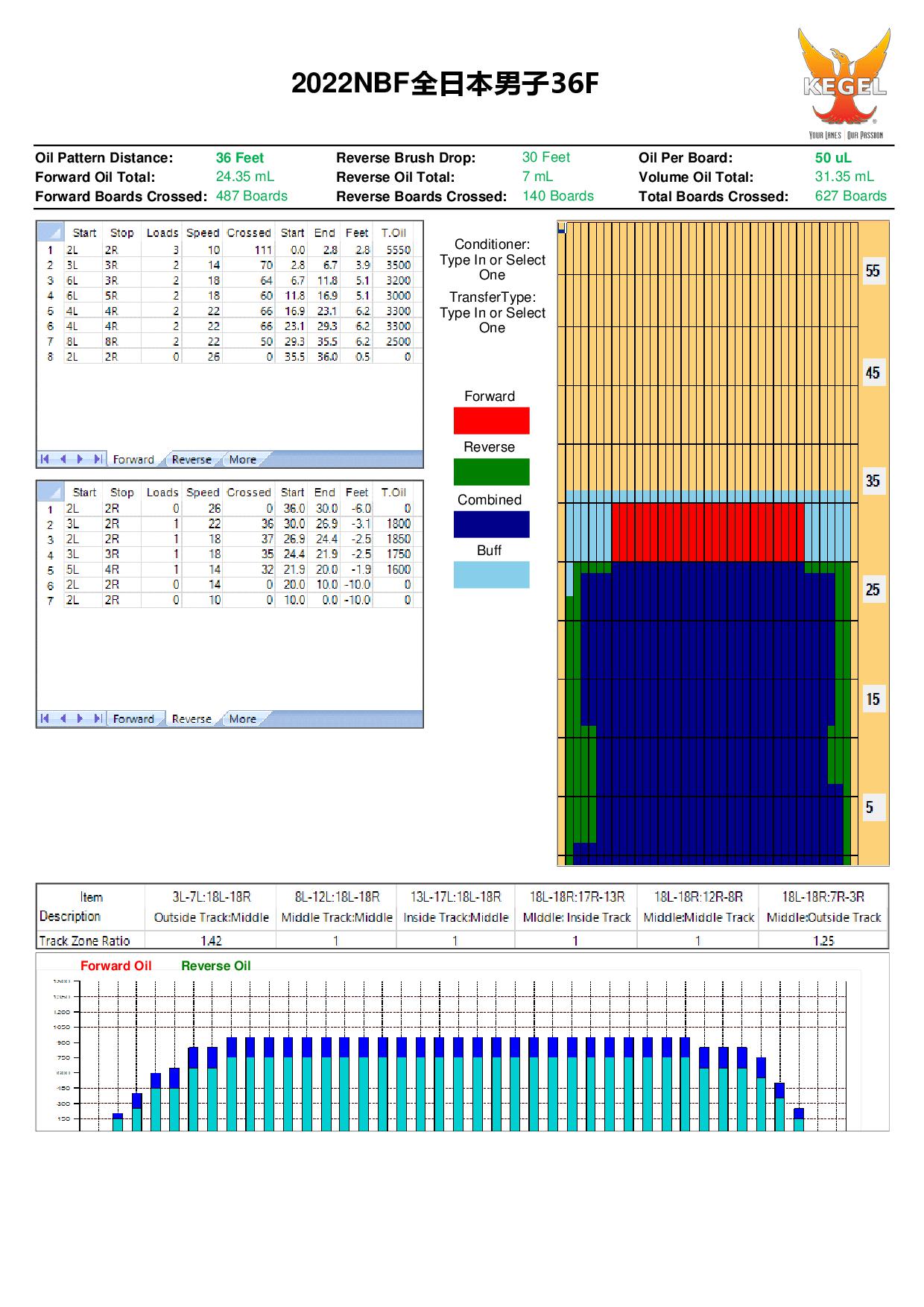Click Reverse Boards Crossed value 140 Boards

[x=558, y=196]
